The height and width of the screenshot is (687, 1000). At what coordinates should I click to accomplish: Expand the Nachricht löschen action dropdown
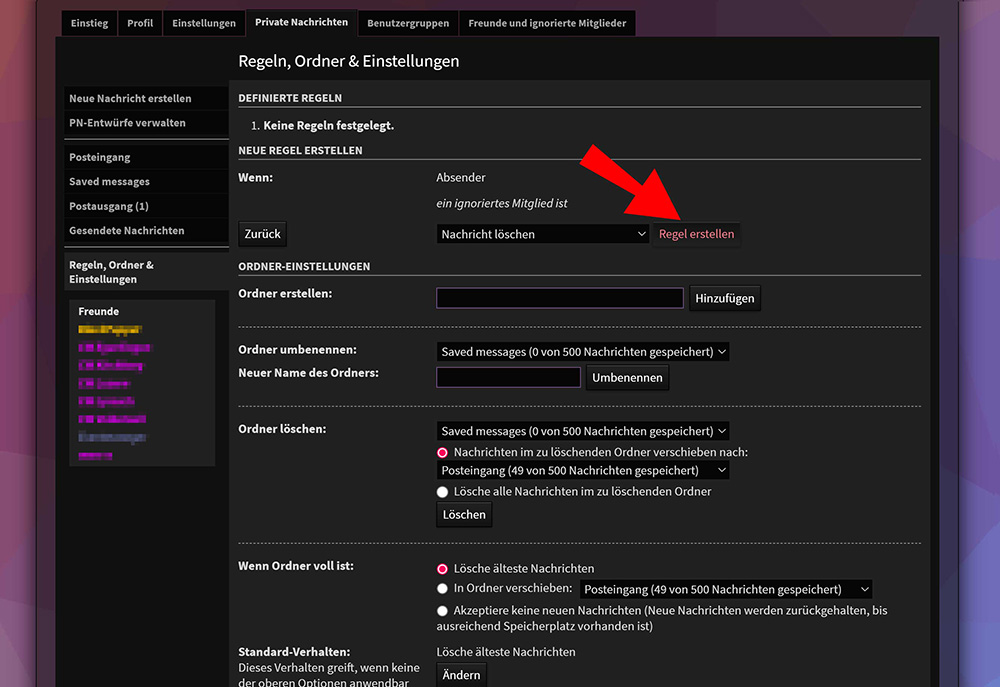click(544, 234)
